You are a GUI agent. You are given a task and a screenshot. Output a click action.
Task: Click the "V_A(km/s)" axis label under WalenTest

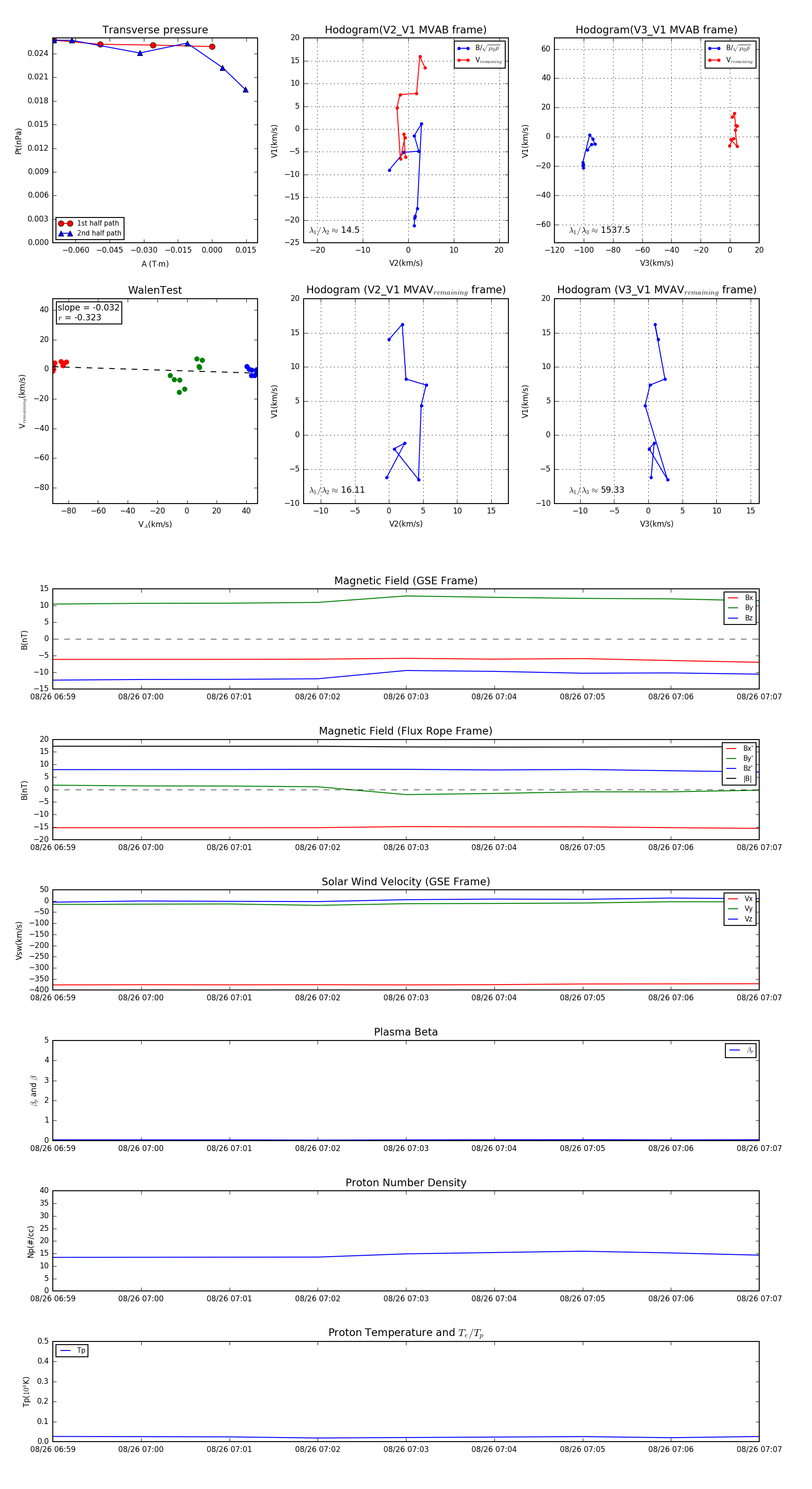tap(155, 524)
